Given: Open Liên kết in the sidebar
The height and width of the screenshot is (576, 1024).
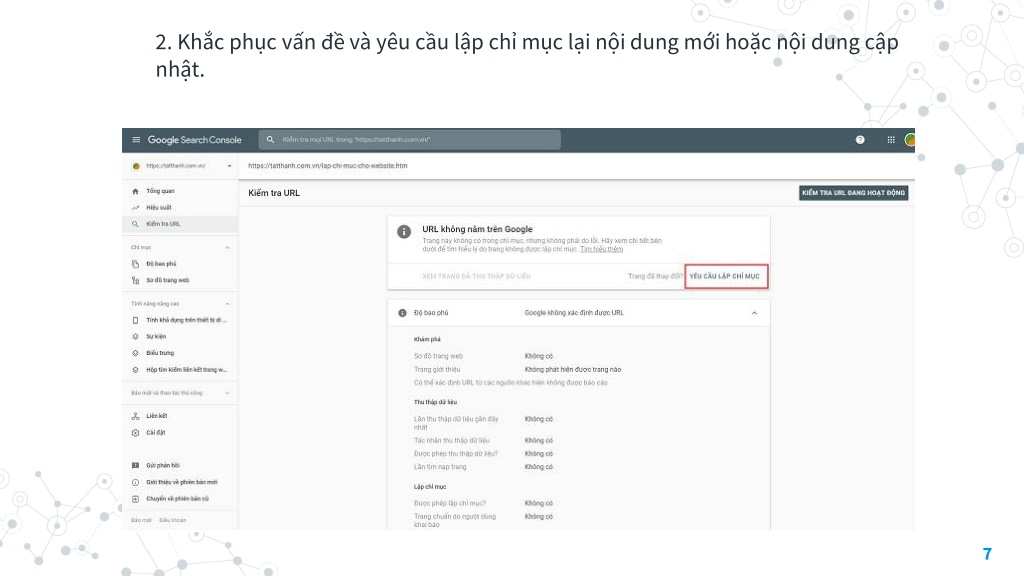Looking at the screenshot, I should (157, 416).
